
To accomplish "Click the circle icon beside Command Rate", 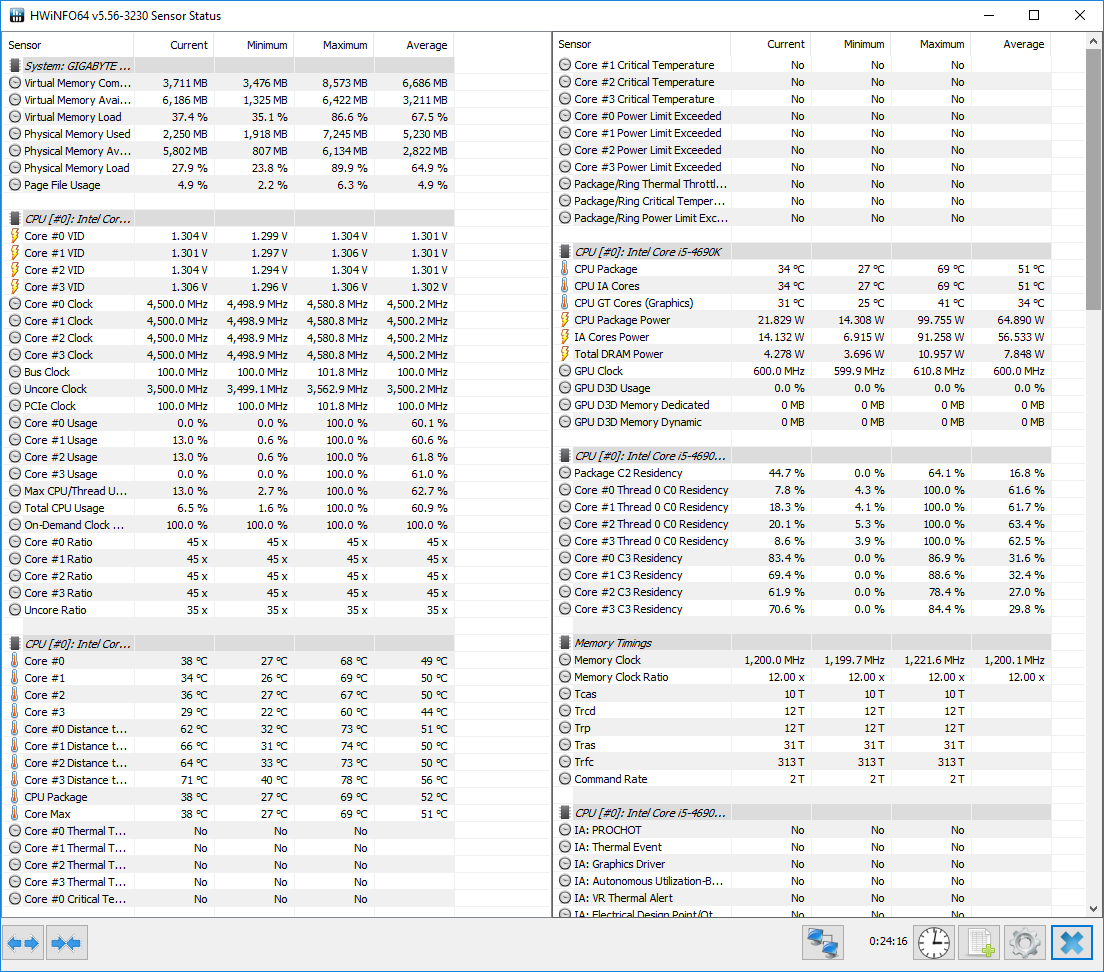I will 565,779.
